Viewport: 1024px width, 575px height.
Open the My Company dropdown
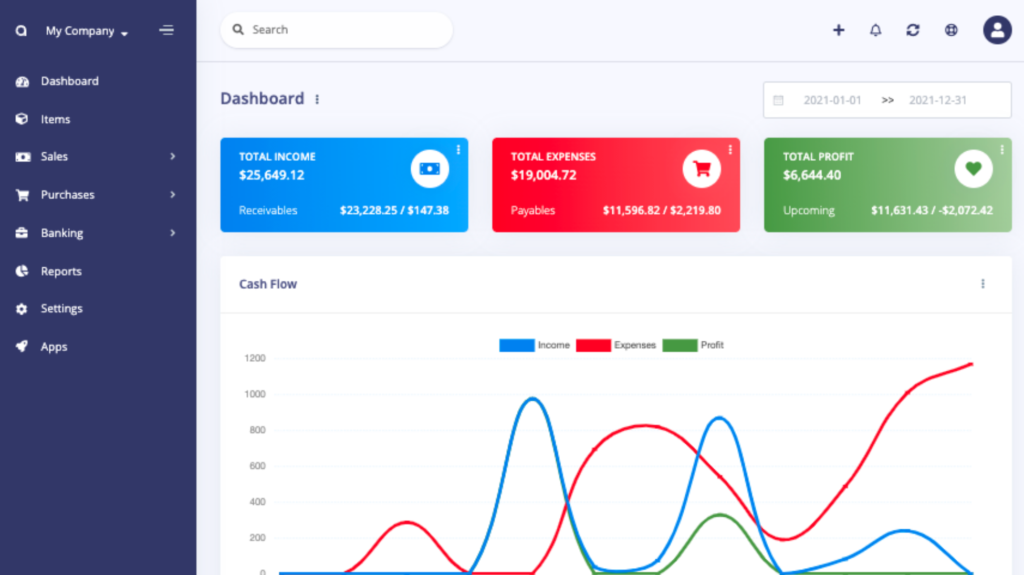(86, 31)
